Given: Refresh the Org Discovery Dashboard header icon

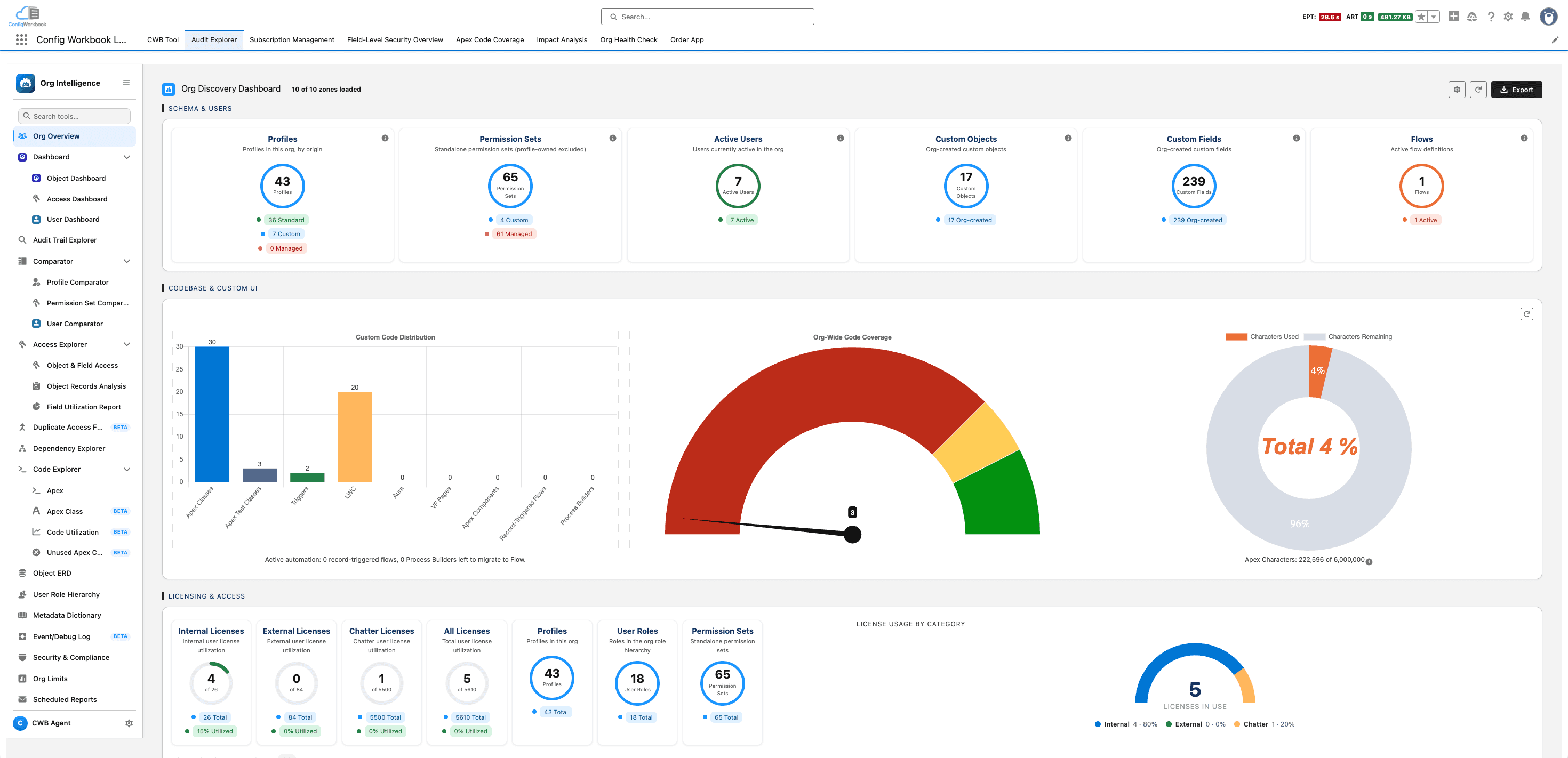Looking at the screenshot, I should click(1478, 90).
